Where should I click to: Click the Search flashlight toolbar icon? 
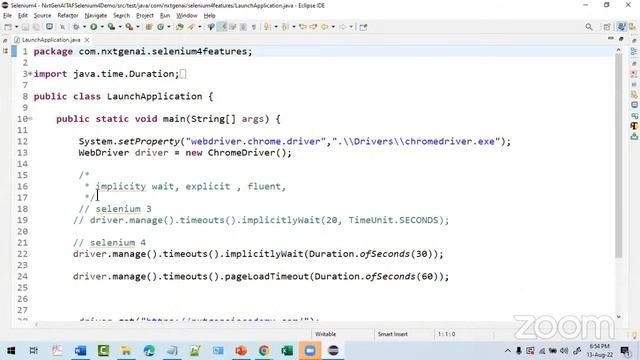click(191, 27)
